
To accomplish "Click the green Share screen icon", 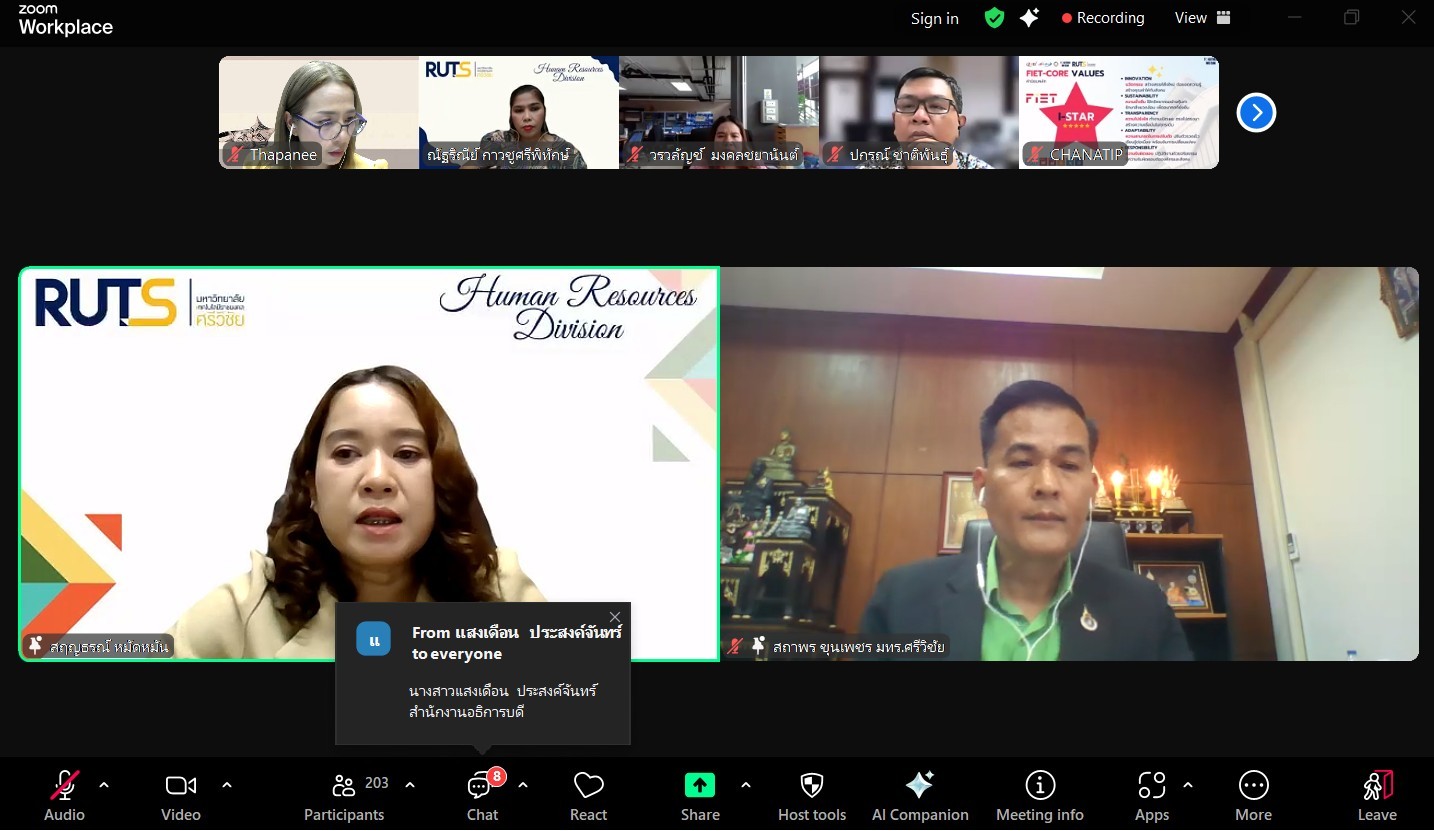I will pos(699,786).
